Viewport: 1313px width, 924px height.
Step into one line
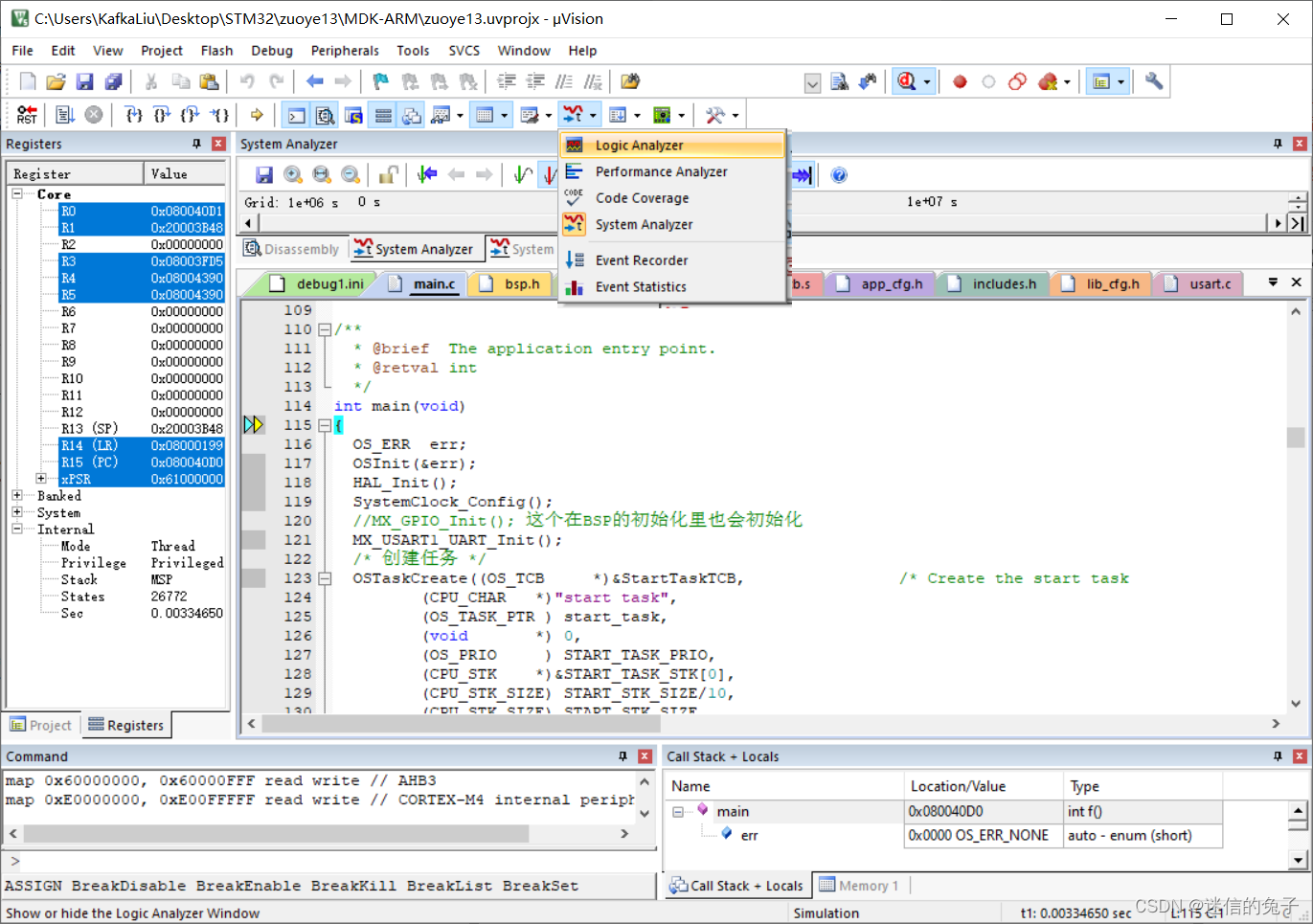point(134,116)
